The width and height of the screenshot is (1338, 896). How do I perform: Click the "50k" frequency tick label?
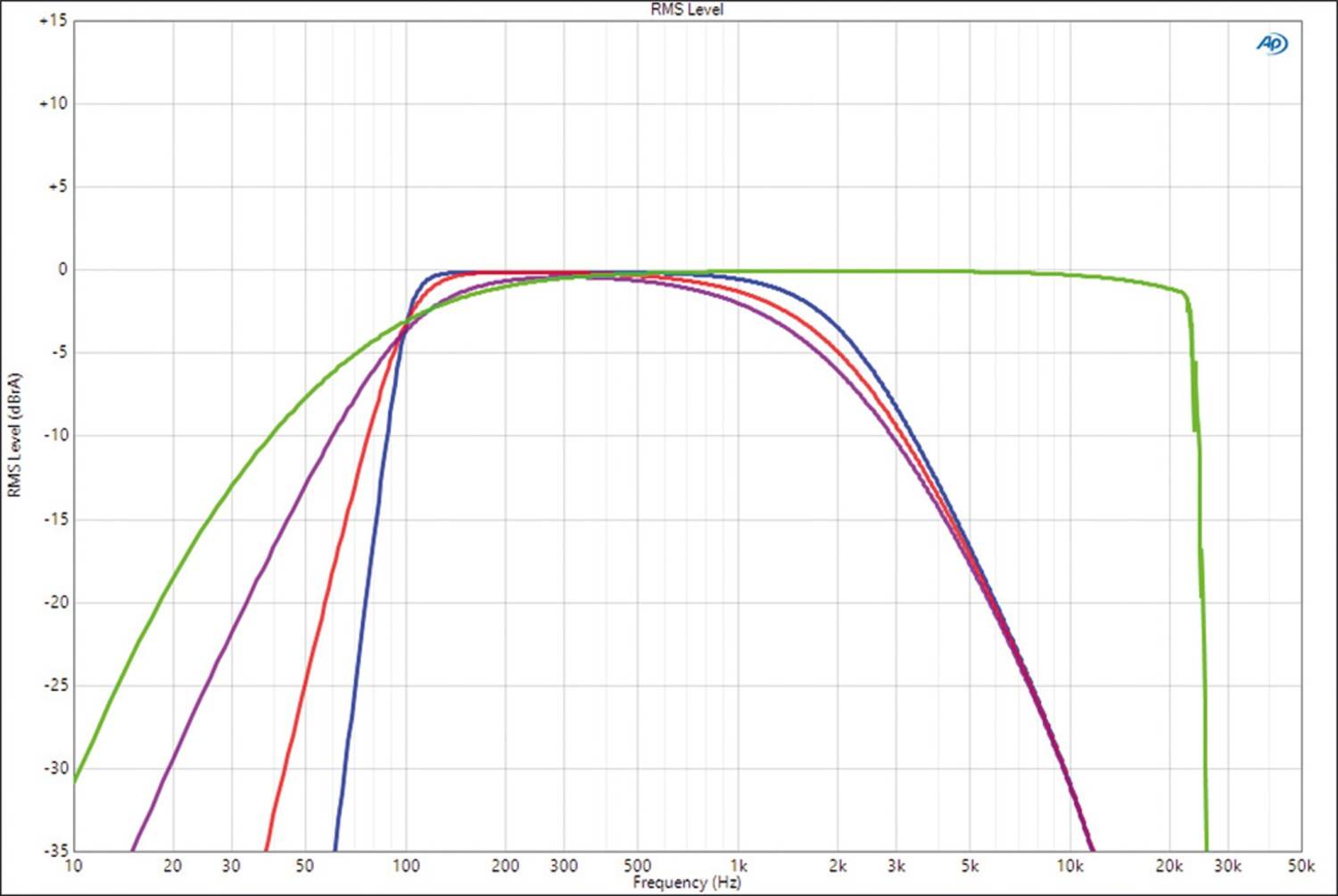pyautogui.click(x=1301, y=866)
